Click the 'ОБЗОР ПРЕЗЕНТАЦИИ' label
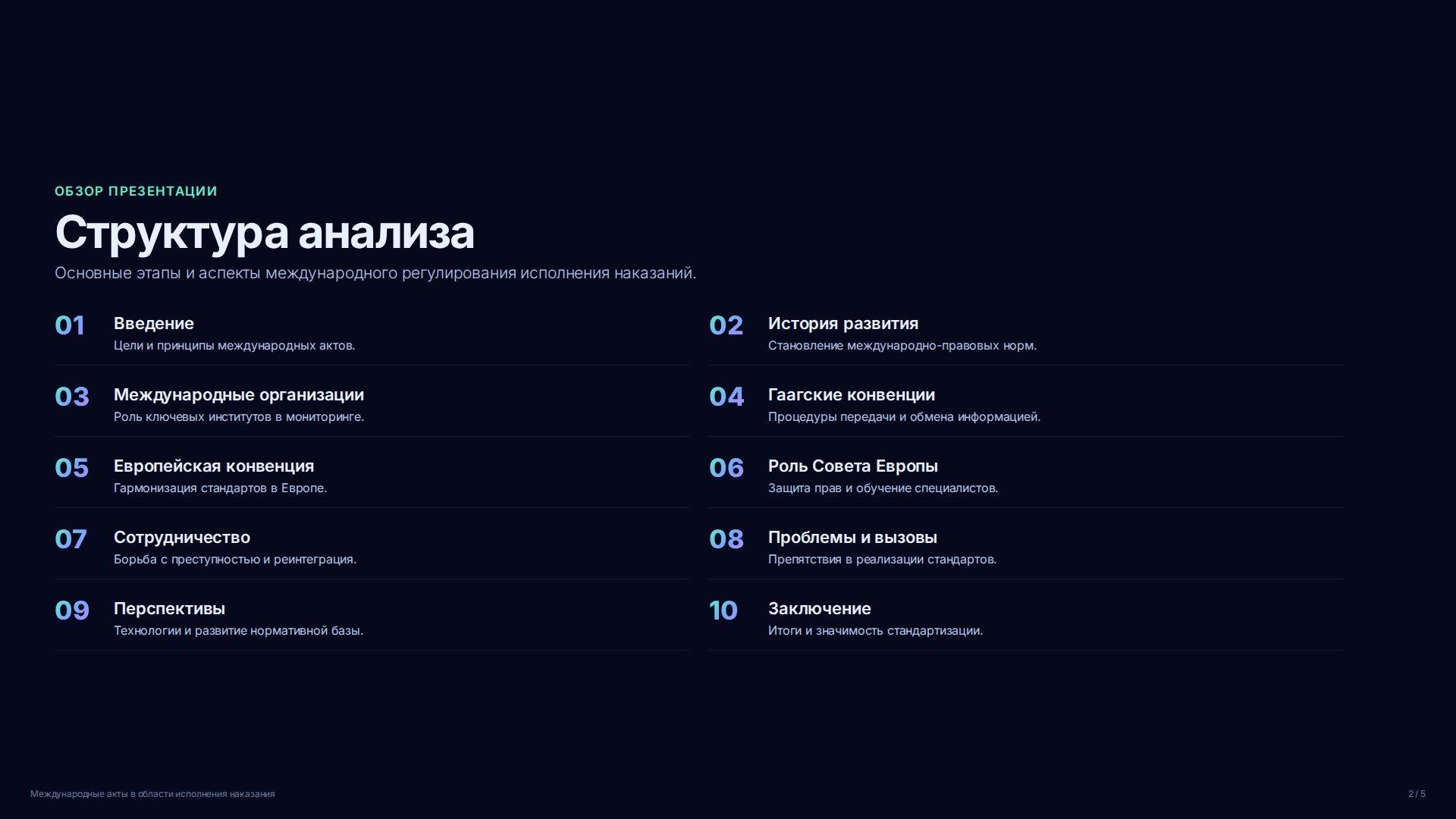 (x=136, y=191)
